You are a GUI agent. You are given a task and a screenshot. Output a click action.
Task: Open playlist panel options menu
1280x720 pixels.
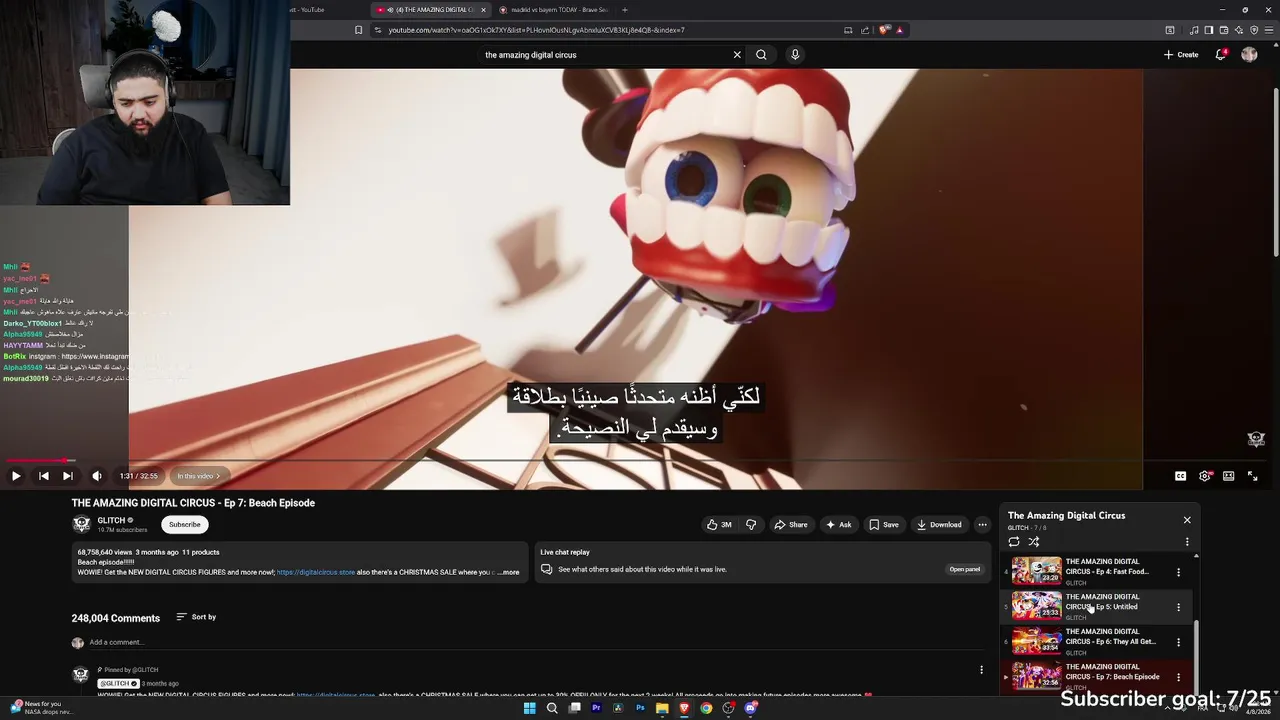click(x=1187, y=542)
